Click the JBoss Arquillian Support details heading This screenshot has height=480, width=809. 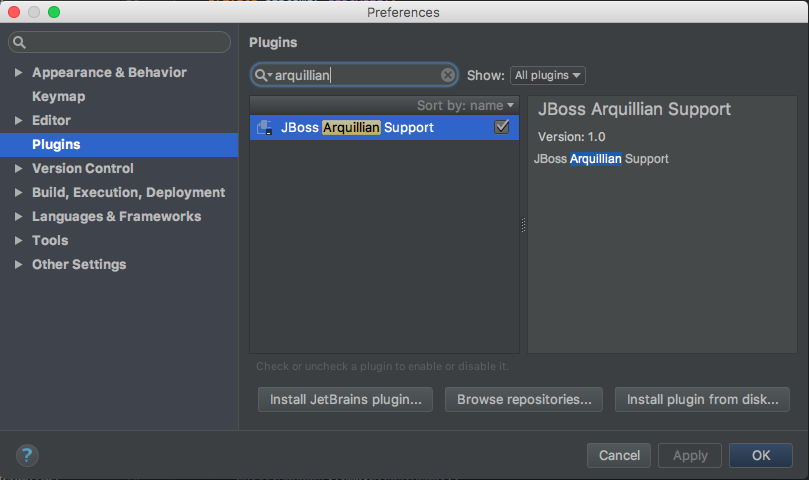635,109
